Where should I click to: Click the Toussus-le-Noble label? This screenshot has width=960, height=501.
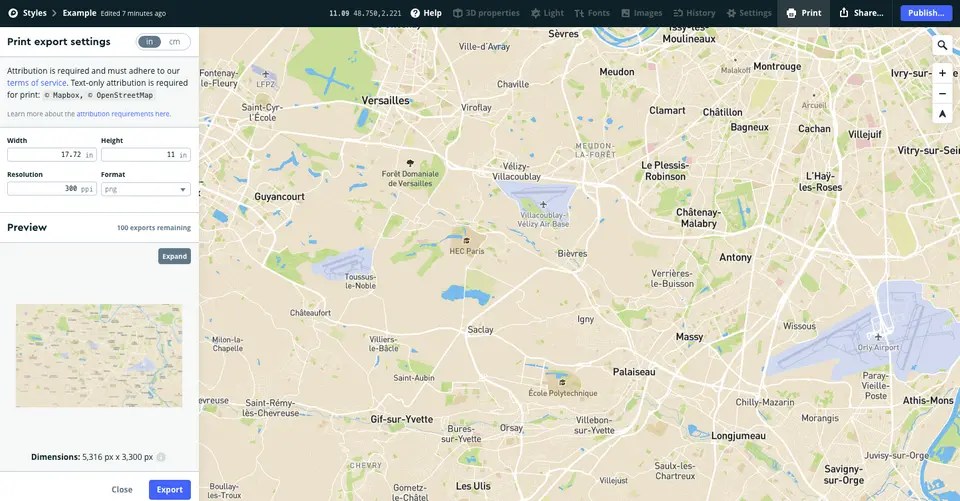[361, 281]
